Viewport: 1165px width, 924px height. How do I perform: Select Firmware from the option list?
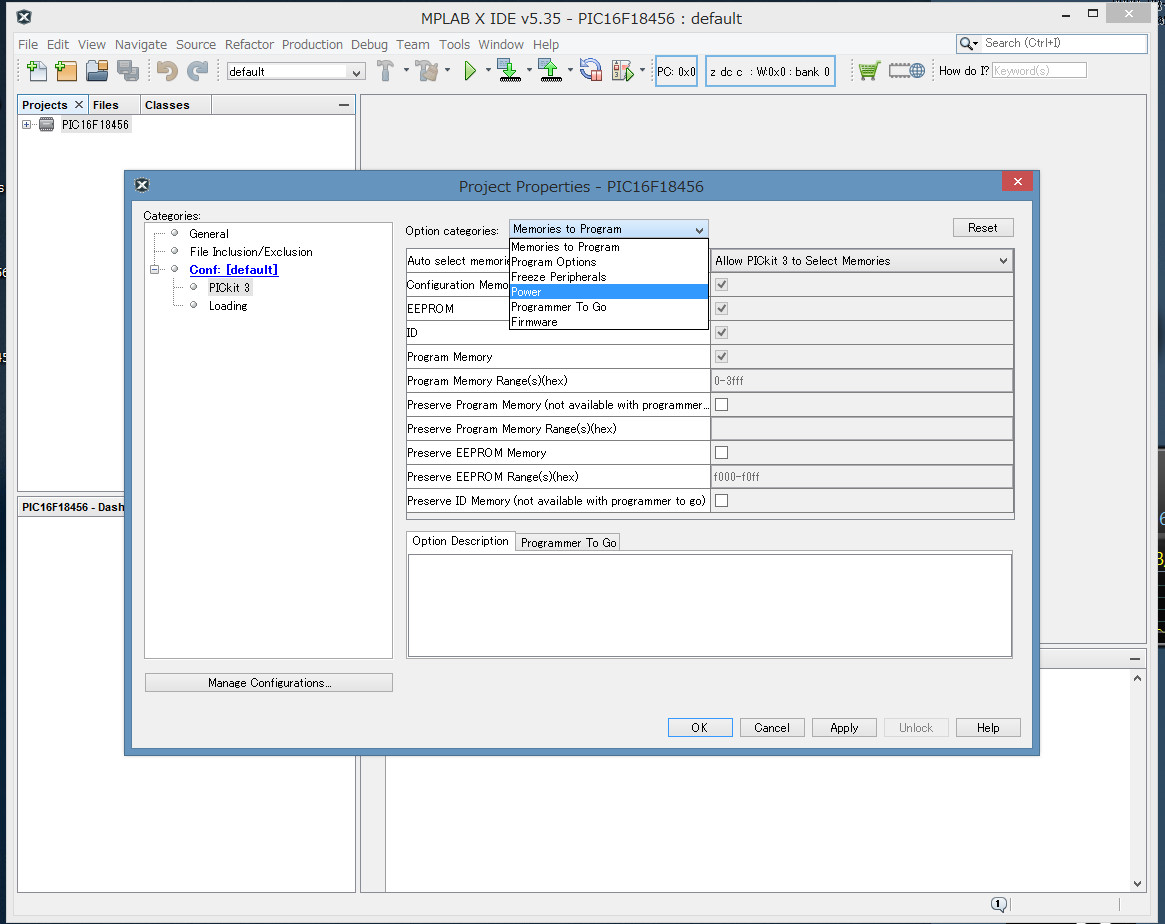coord(609,322)
